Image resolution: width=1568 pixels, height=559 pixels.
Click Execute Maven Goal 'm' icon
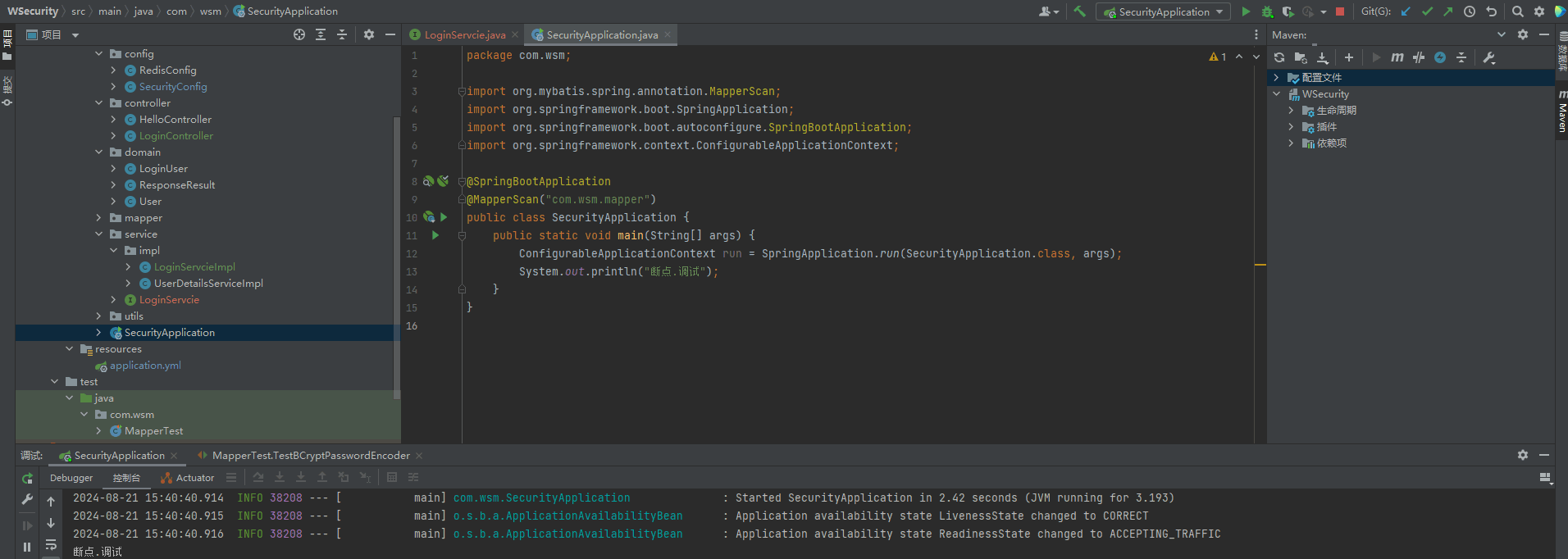tap(1397, 57)
